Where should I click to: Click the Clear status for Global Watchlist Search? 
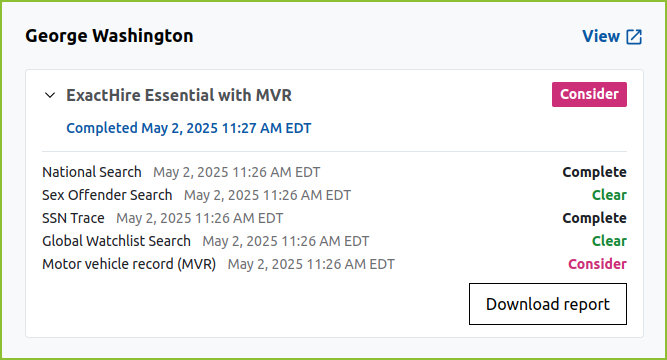(609, 241)
